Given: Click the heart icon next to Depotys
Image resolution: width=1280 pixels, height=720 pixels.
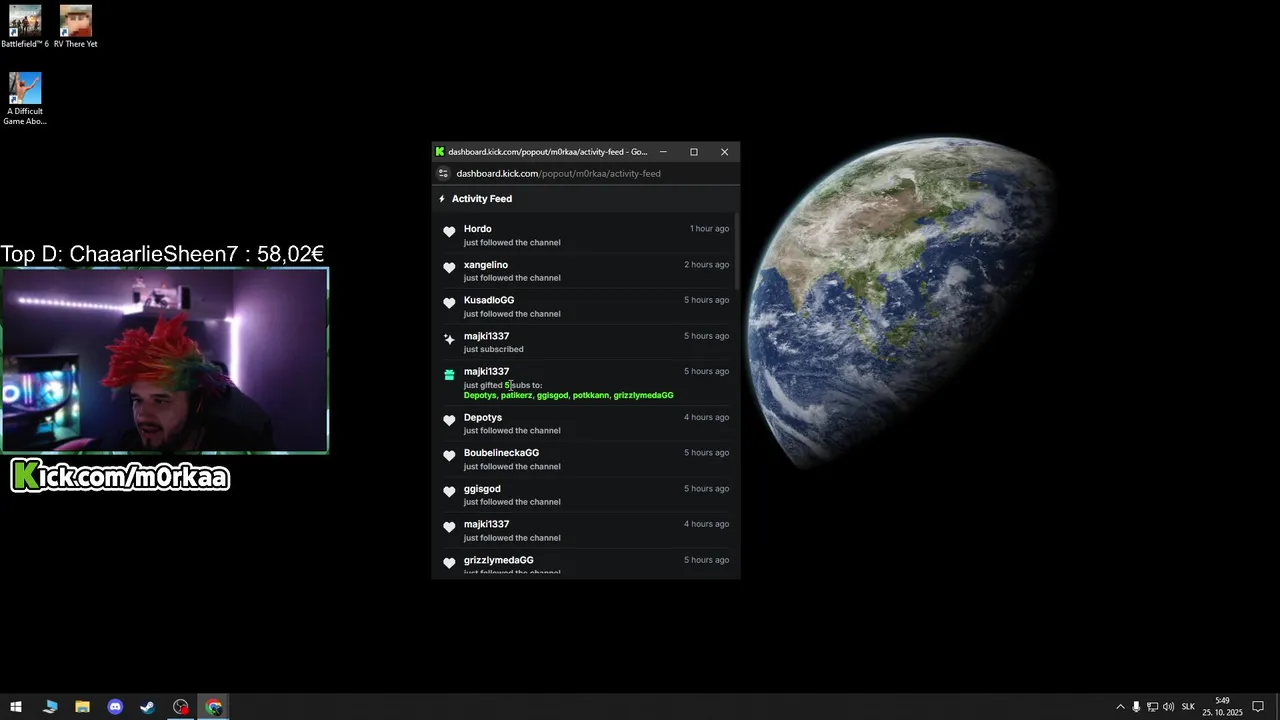Looking at the screenshot, I should pyautogui.click(x=449, y=421).
